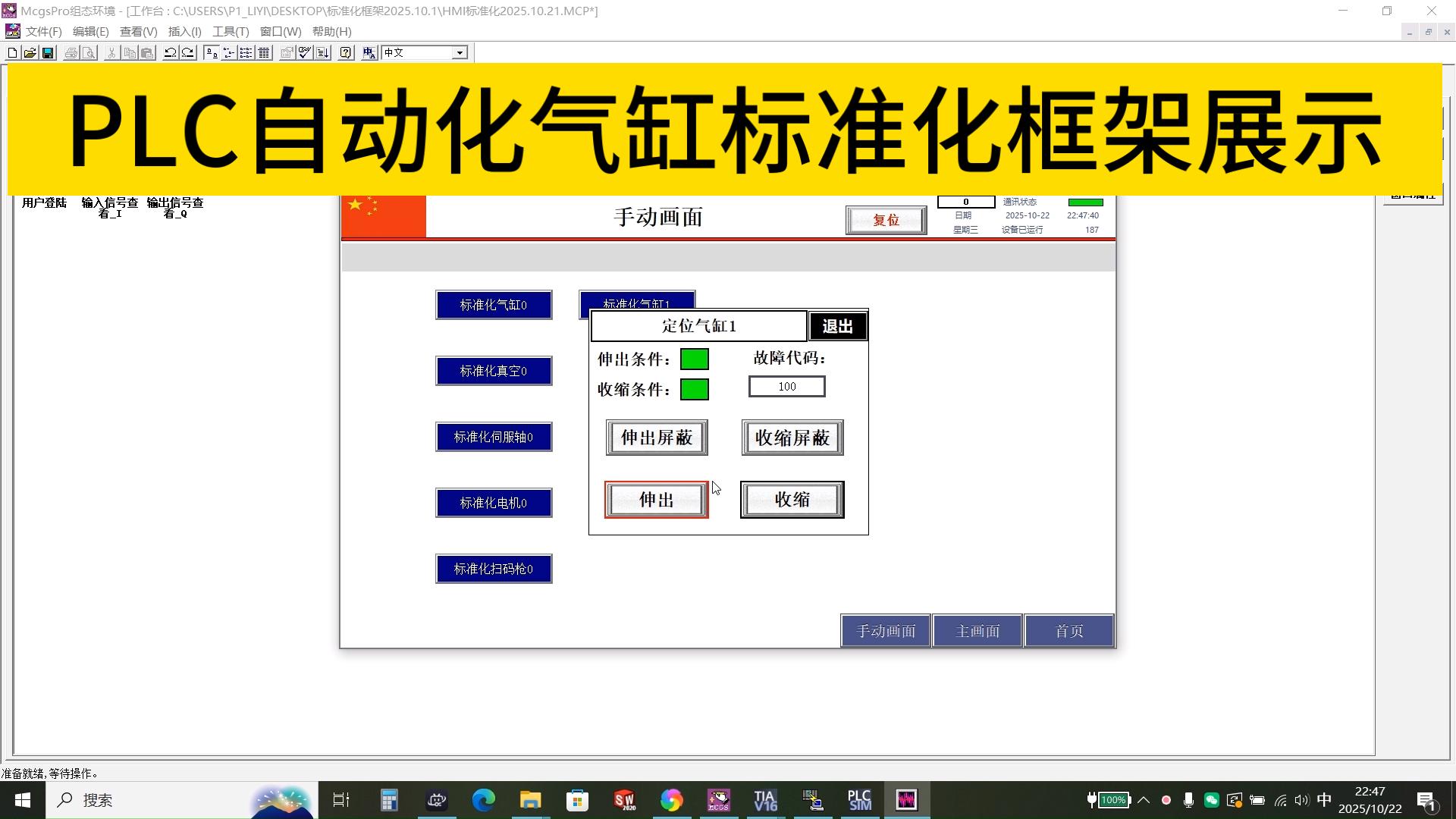The height and width of the screenshot is (819, 1456).
Task: Click the fault code field showing 100
Action: coord(786,386)
